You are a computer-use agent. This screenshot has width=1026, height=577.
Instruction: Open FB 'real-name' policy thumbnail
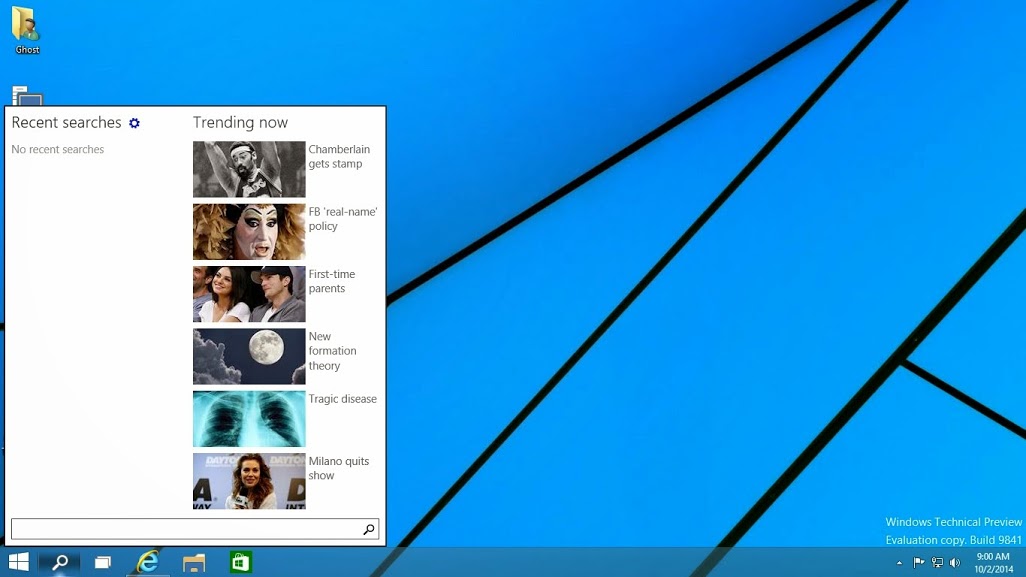249,232
